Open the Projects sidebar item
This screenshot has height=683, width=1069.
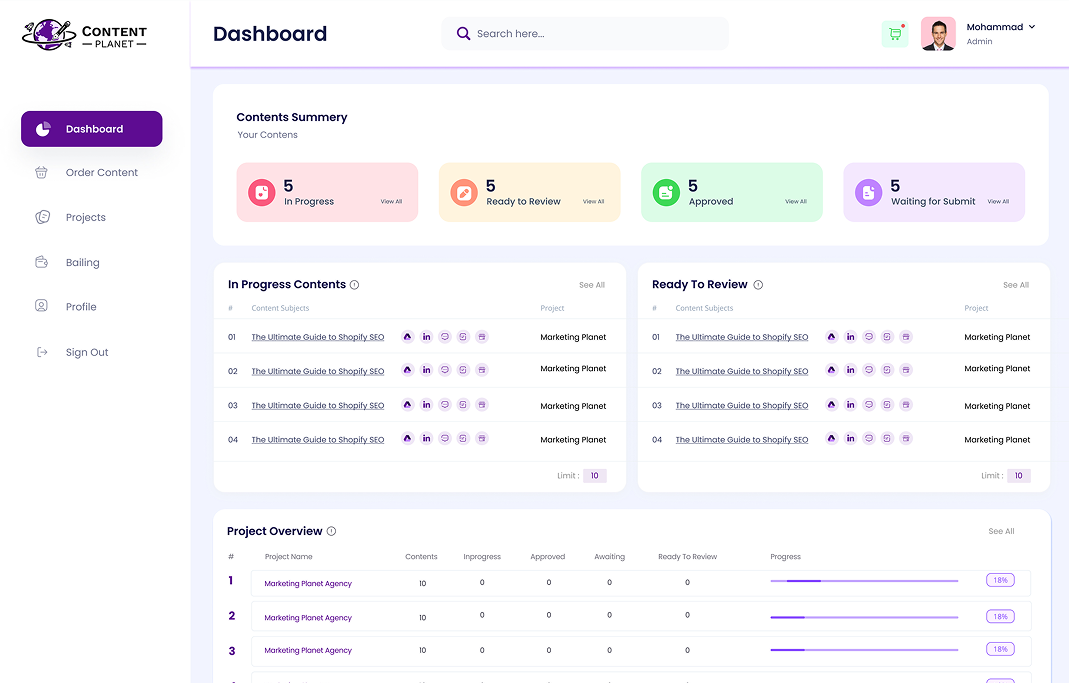coord(85,218)
